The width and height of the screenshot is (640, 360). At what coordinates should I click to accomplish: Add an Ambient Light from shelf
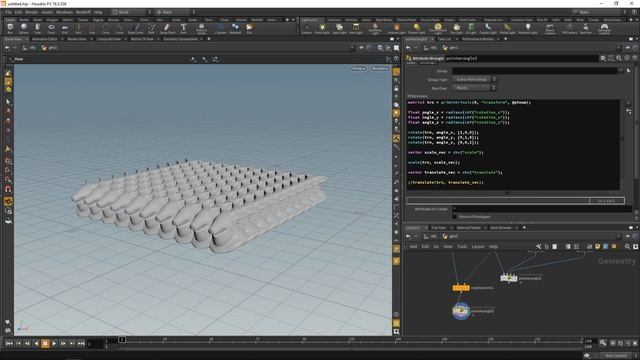(x=528, y=28)
